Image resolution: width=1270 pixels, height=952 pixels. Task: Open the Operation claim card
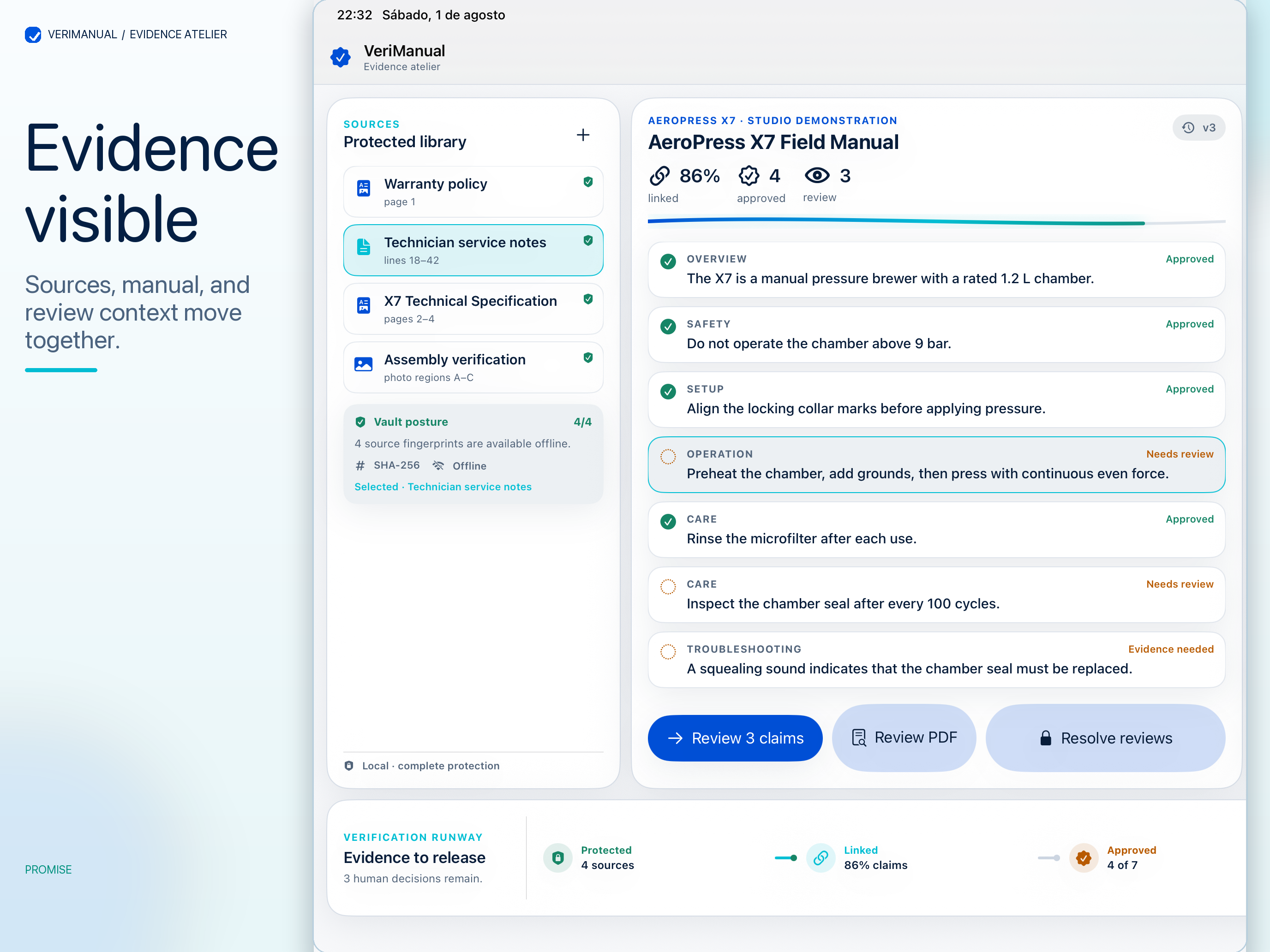tap(936, 465)
